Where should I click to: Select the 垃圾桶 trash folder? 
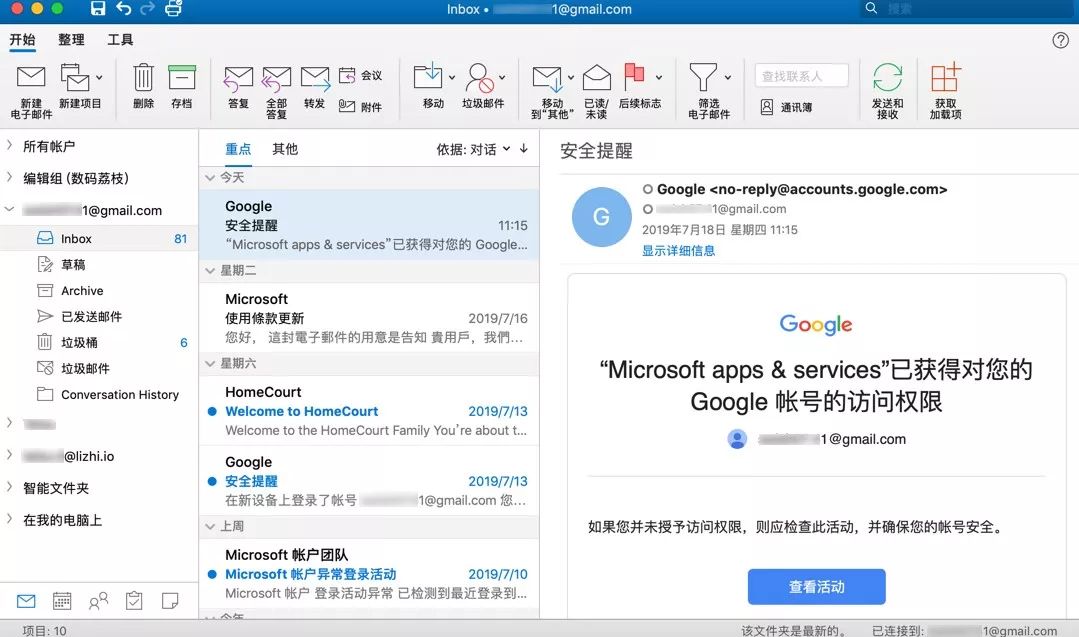99,343
